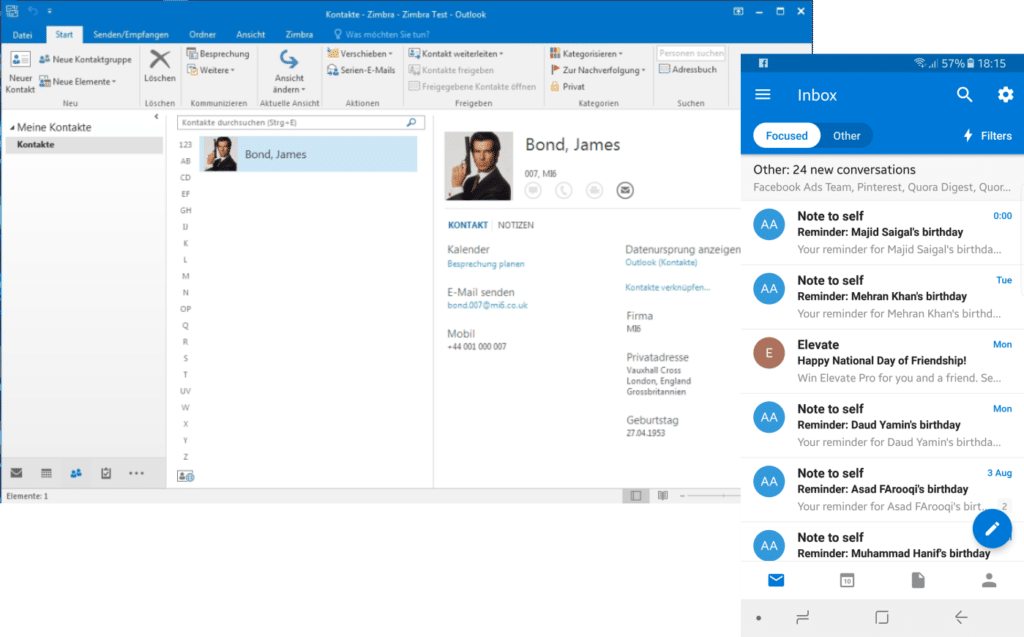
Task: Open the Ansicht ribbon tab
Action: coord(251,35)
